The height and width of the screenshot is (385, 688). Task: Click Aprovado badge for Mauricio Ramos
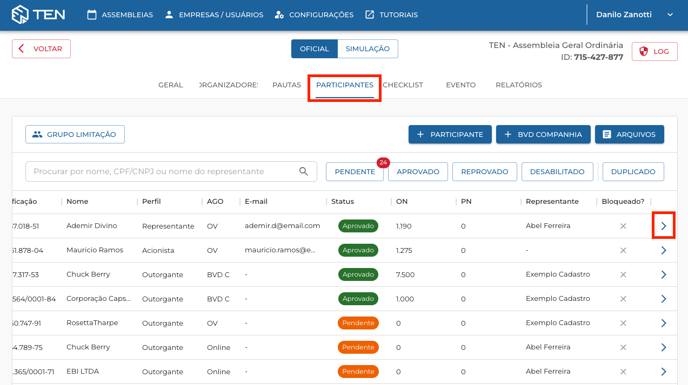click(358, 250)
